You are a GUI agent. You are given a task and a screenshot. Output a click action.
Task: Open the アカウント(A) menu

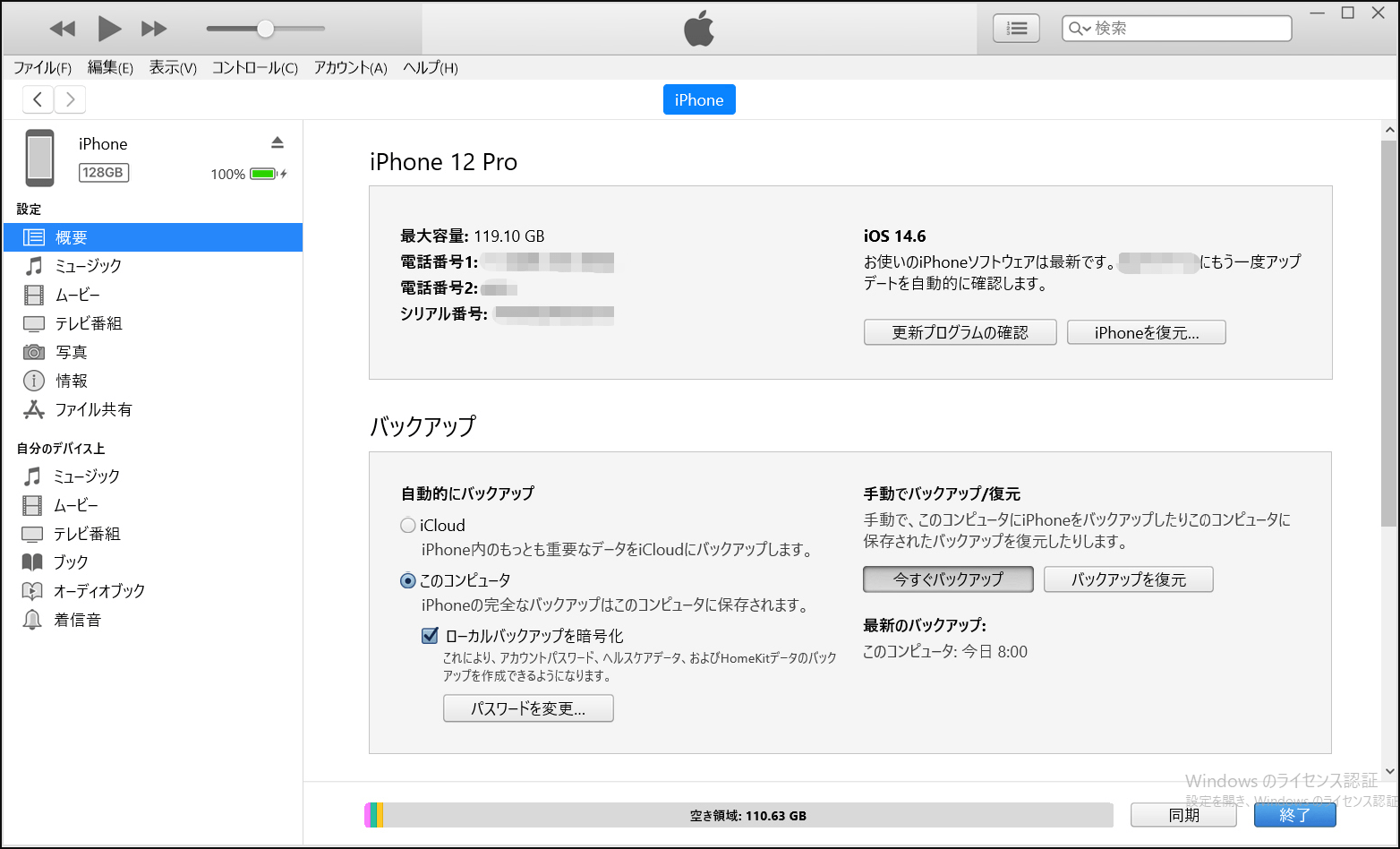[349, 68]
